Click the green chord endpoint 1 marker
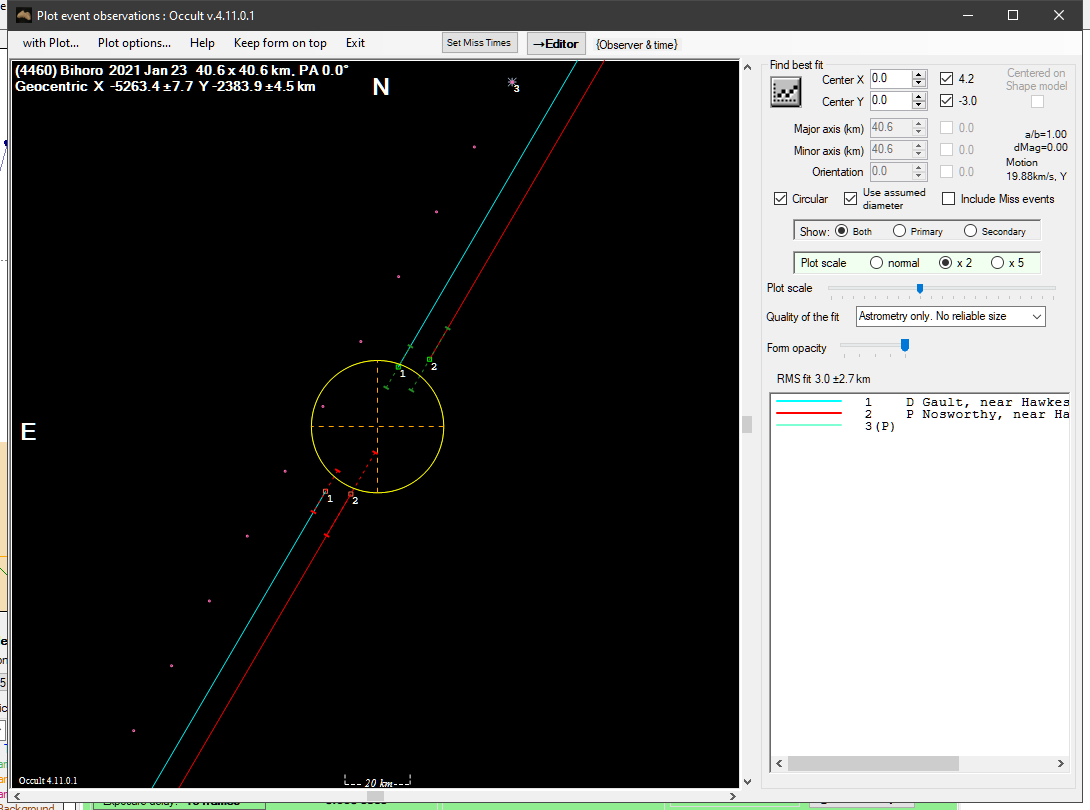Image resolution: width=1090 pixels, height=810 pixels. pos(398,366)
